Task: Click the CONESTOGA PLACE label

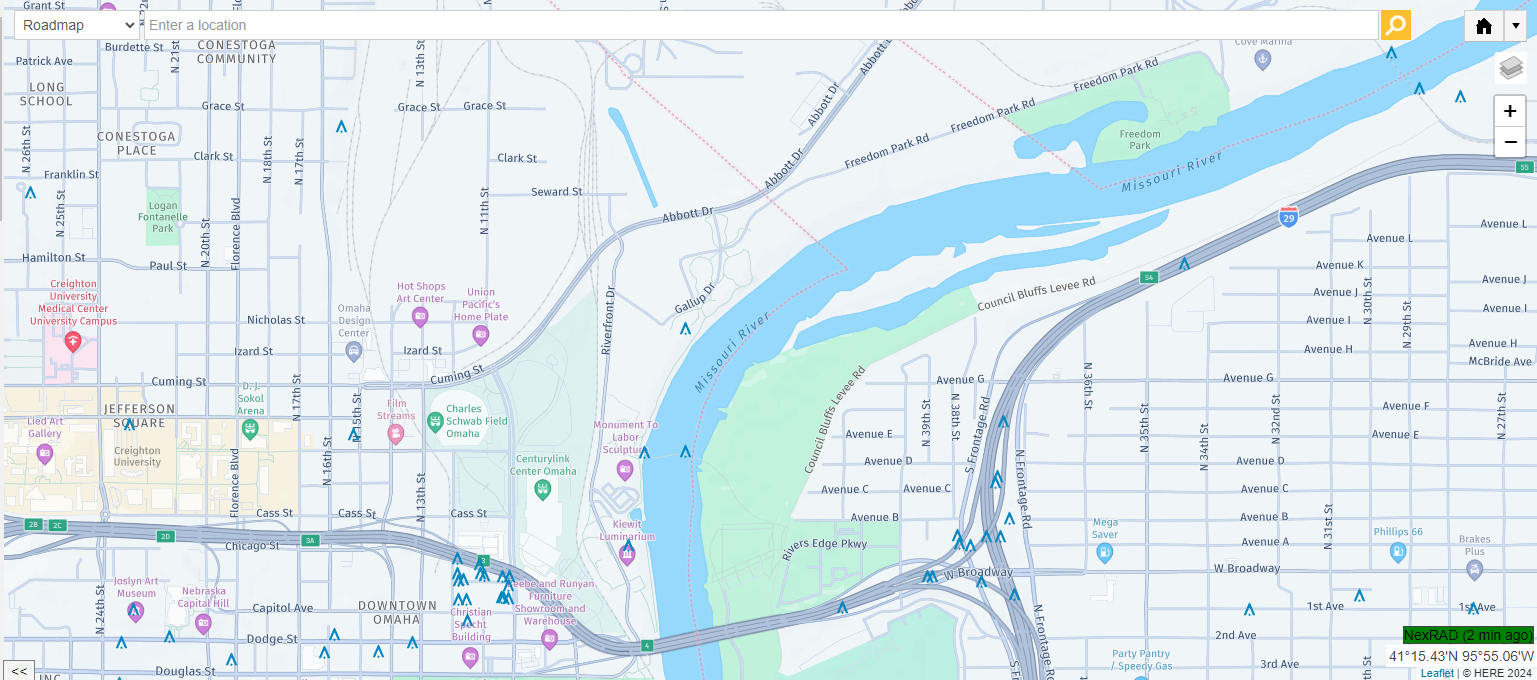Action: coord(136,143)
